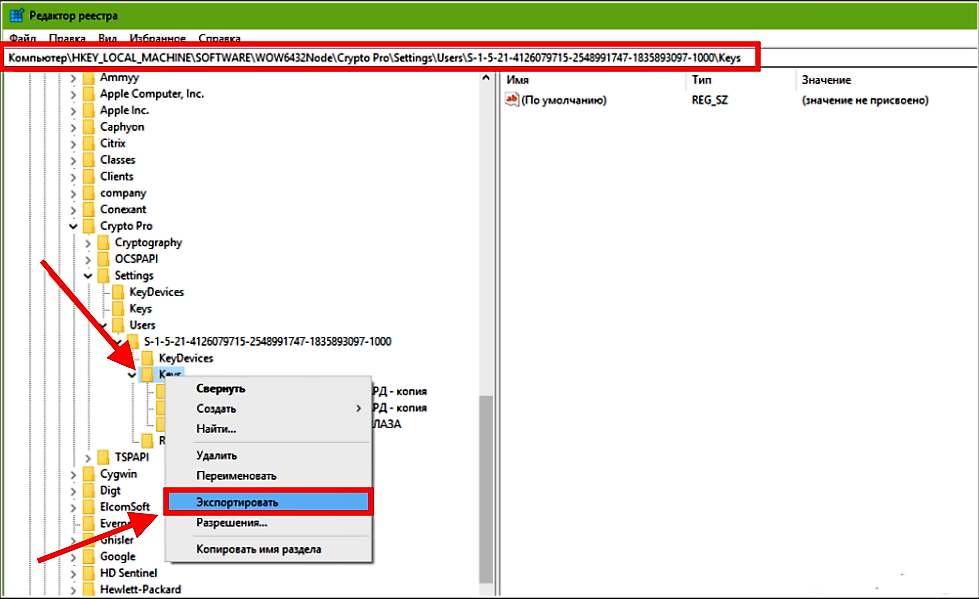Viewport: 979px width, 599px height.
Task: Open the Файл menu
Action: tap(23, 38)
